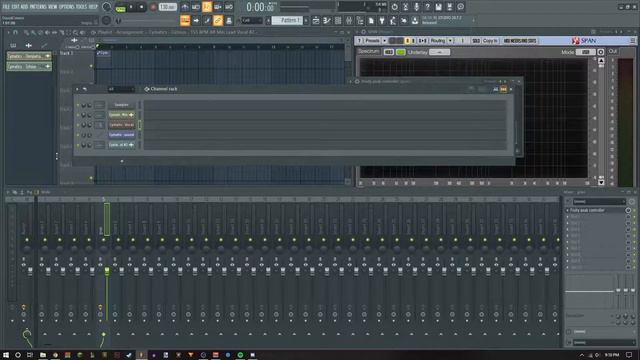Toggle loop recording icon

[229, 7]
